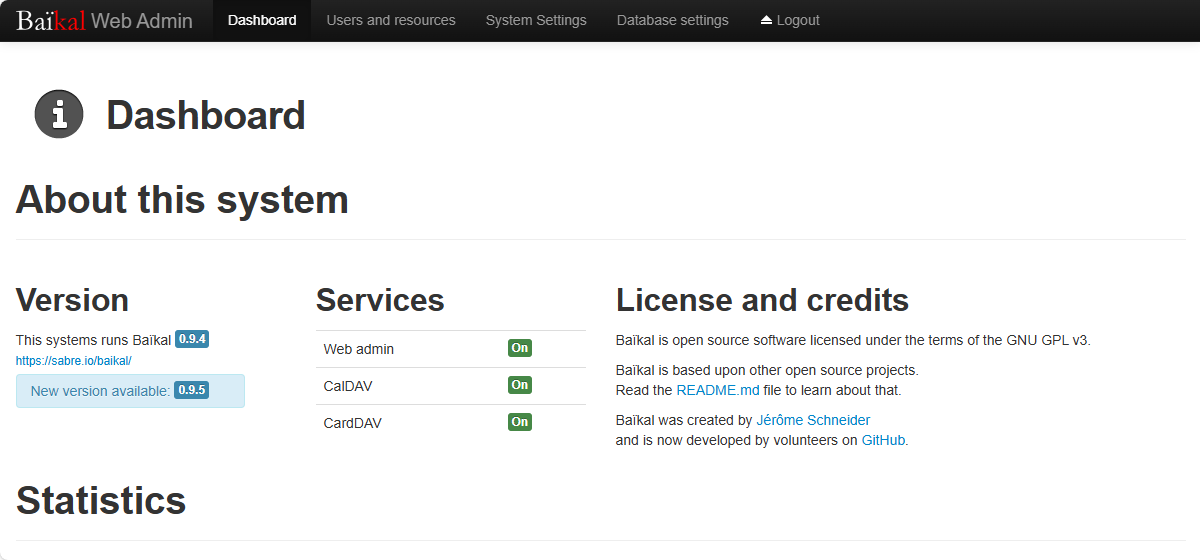Click the 0.9.5 new version badge
Screen dimensions: 1200x560
191,390
